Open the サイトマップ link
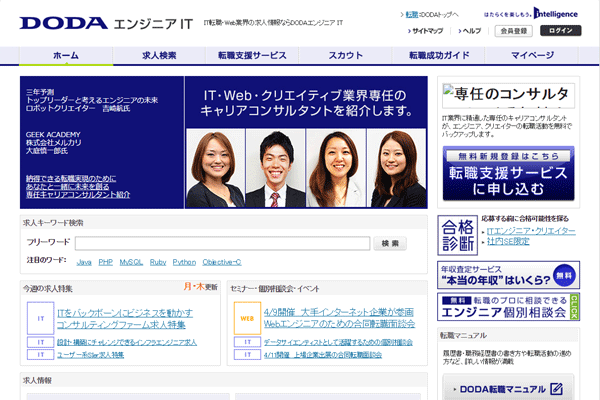The image size is (600, 400). coord(426,31)
